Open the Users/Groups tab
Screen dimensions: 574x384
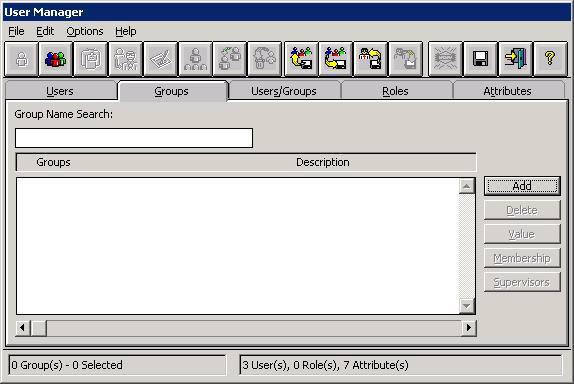(x=284, y=91)
